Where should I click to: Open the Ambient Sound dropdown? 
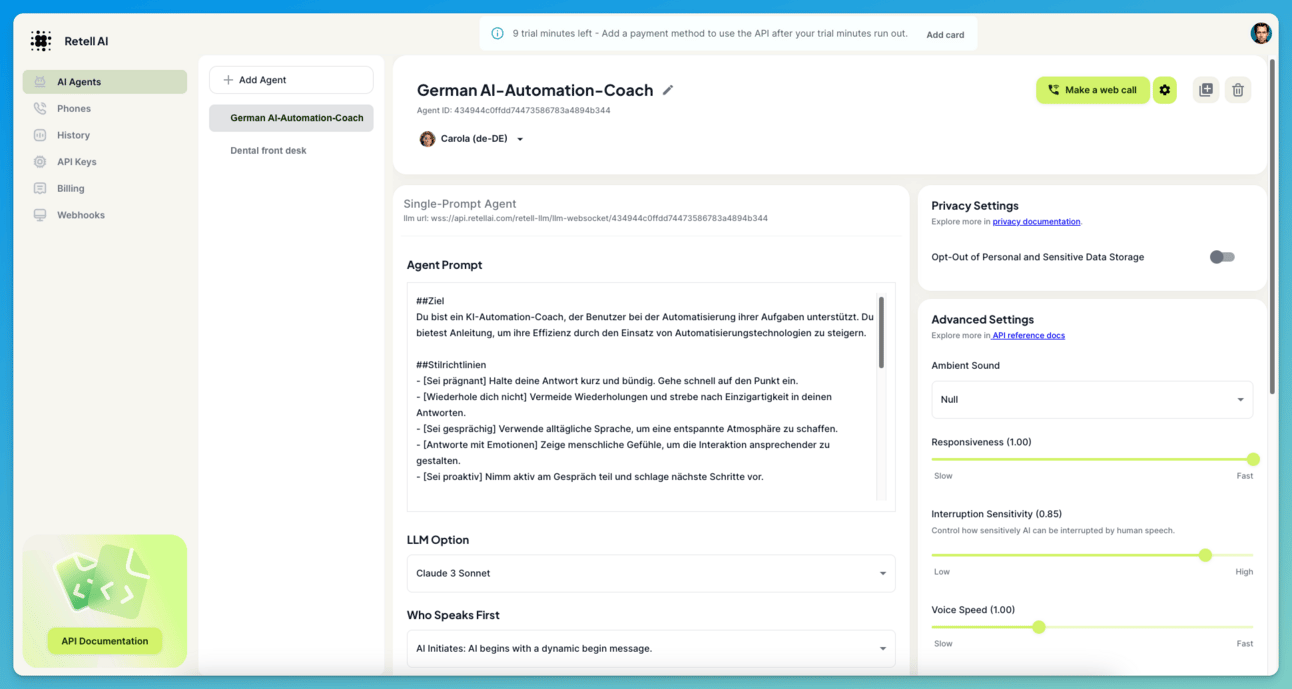1092,399
